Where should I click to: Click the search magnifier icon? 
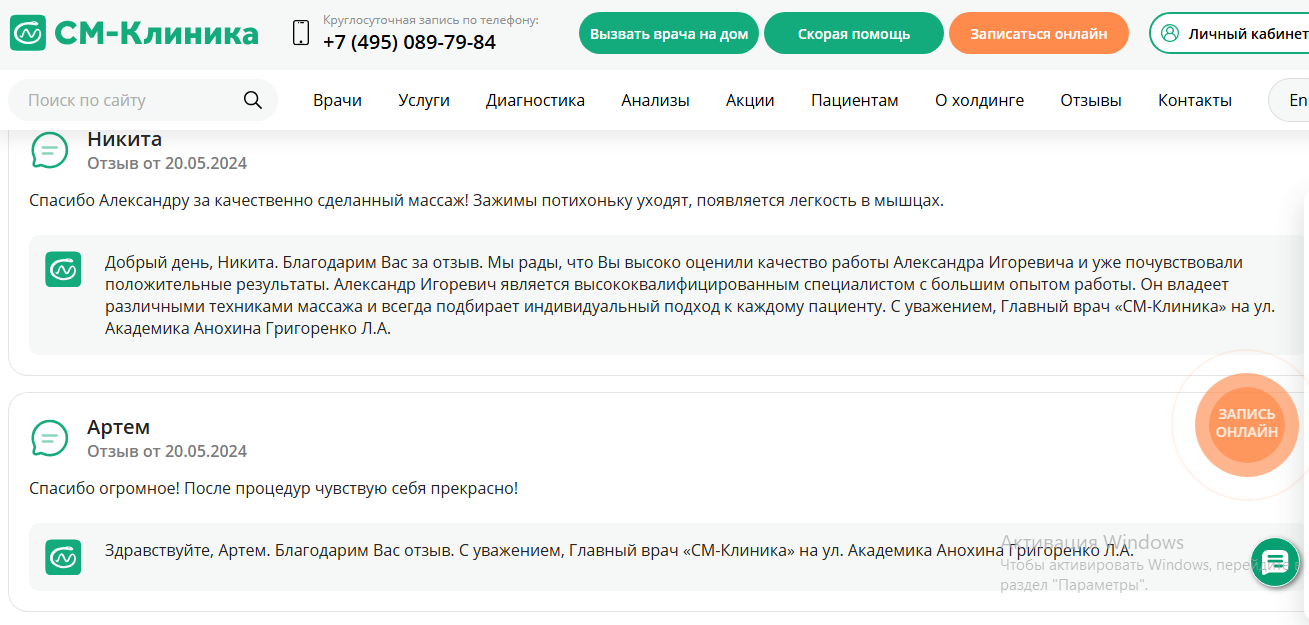tap(253, 99)
